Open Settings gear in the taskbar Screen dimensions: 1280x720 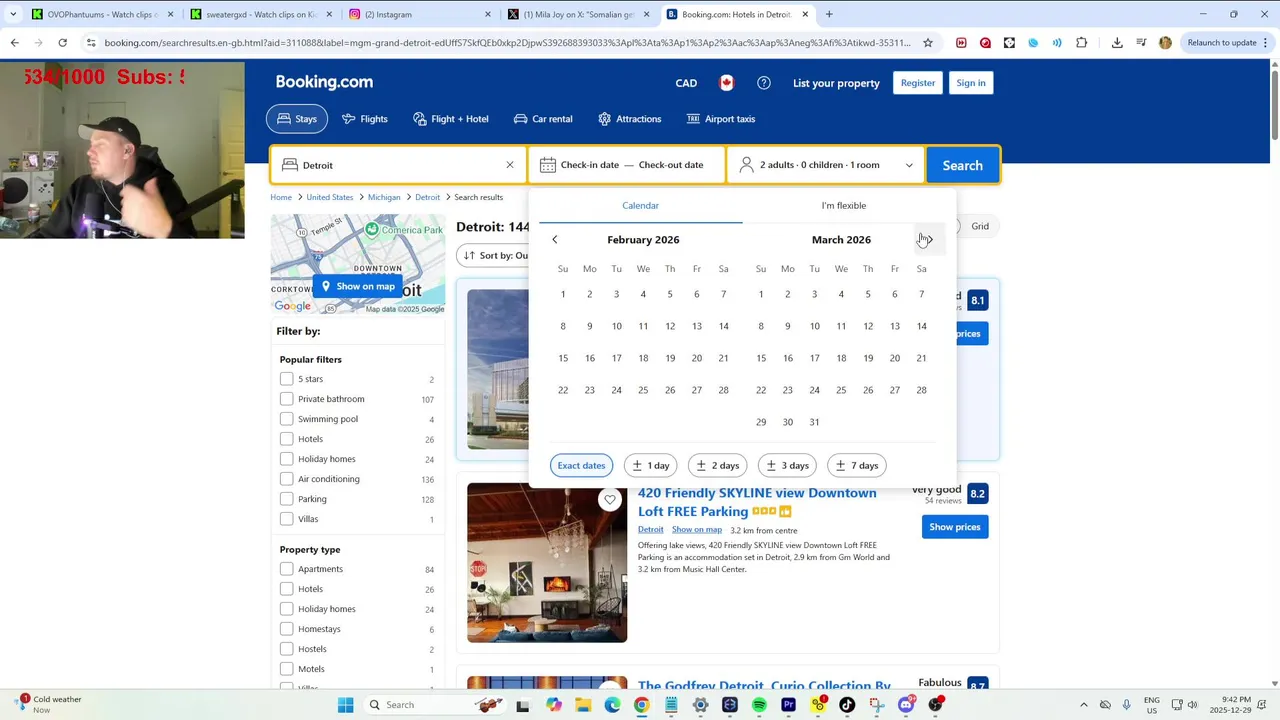click(700, 705)
